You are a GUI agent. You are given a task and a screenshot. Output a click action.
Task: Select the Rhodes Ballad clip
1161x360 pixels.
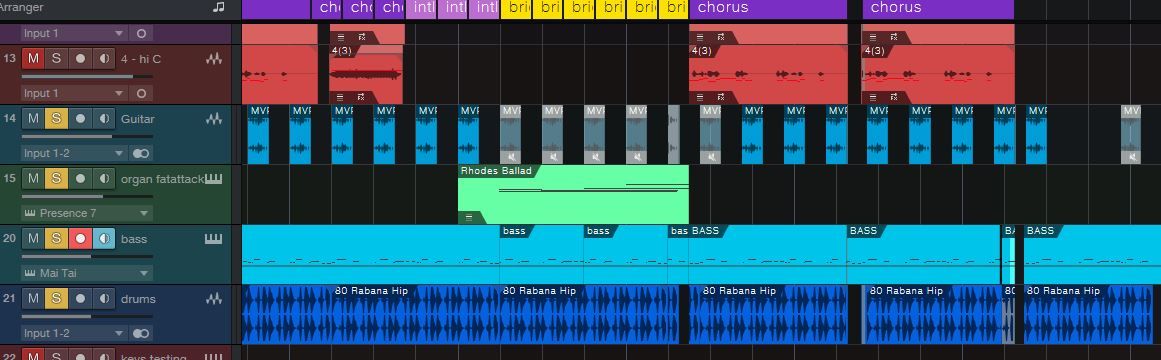[573, 194]
